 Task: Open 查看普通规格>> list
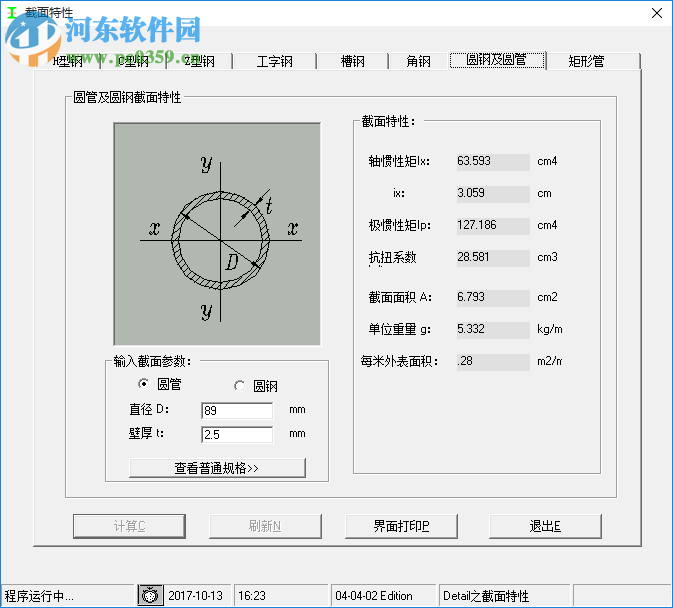(217, 468)
